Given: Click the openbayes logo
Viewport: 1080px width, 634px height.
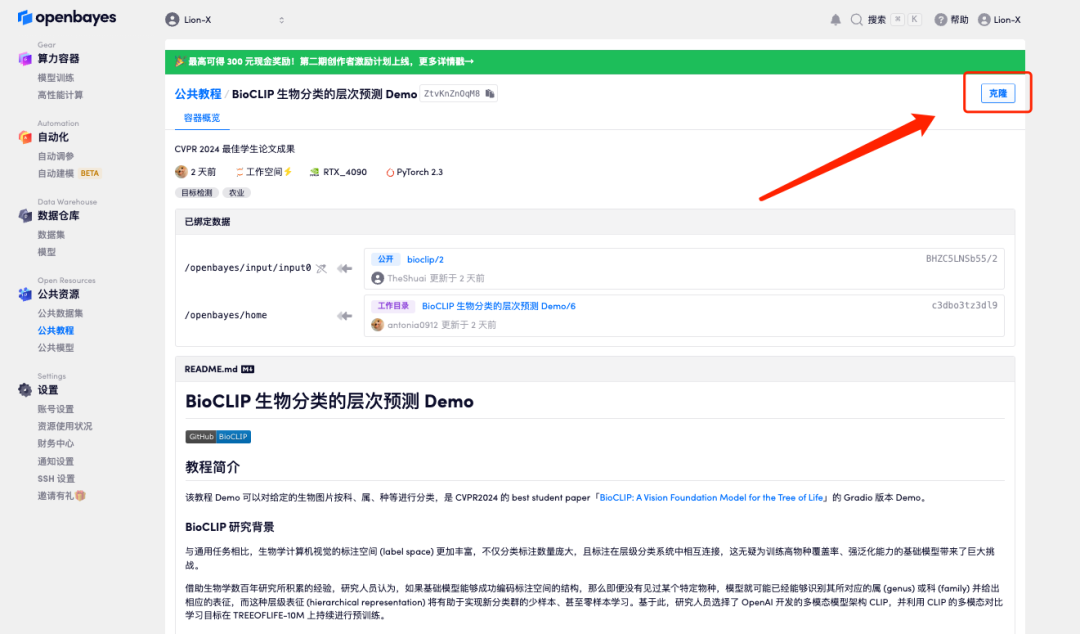Looking at the screenshot, I should pyautogui.click(x=67, y=17).
